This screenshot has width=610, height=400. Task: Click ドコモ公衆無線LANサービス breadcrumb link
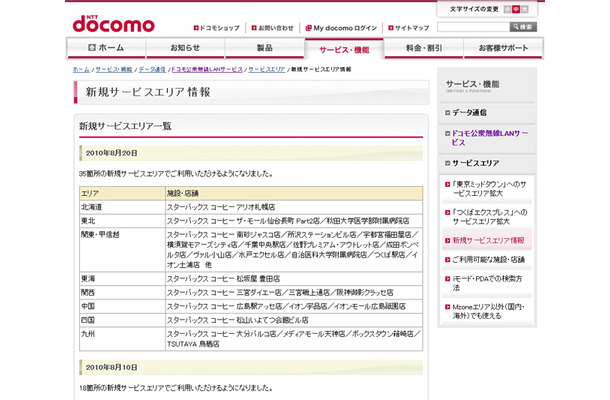pyautogui.click(x=207, y=70)
